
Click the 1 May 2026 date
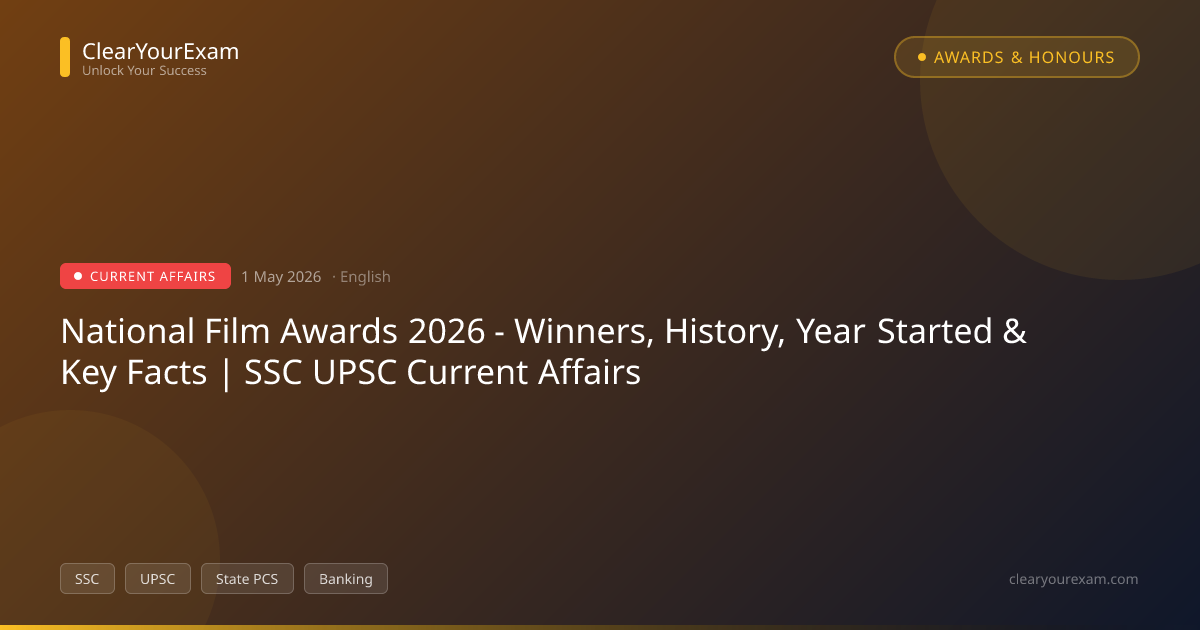tap(281, 277)
